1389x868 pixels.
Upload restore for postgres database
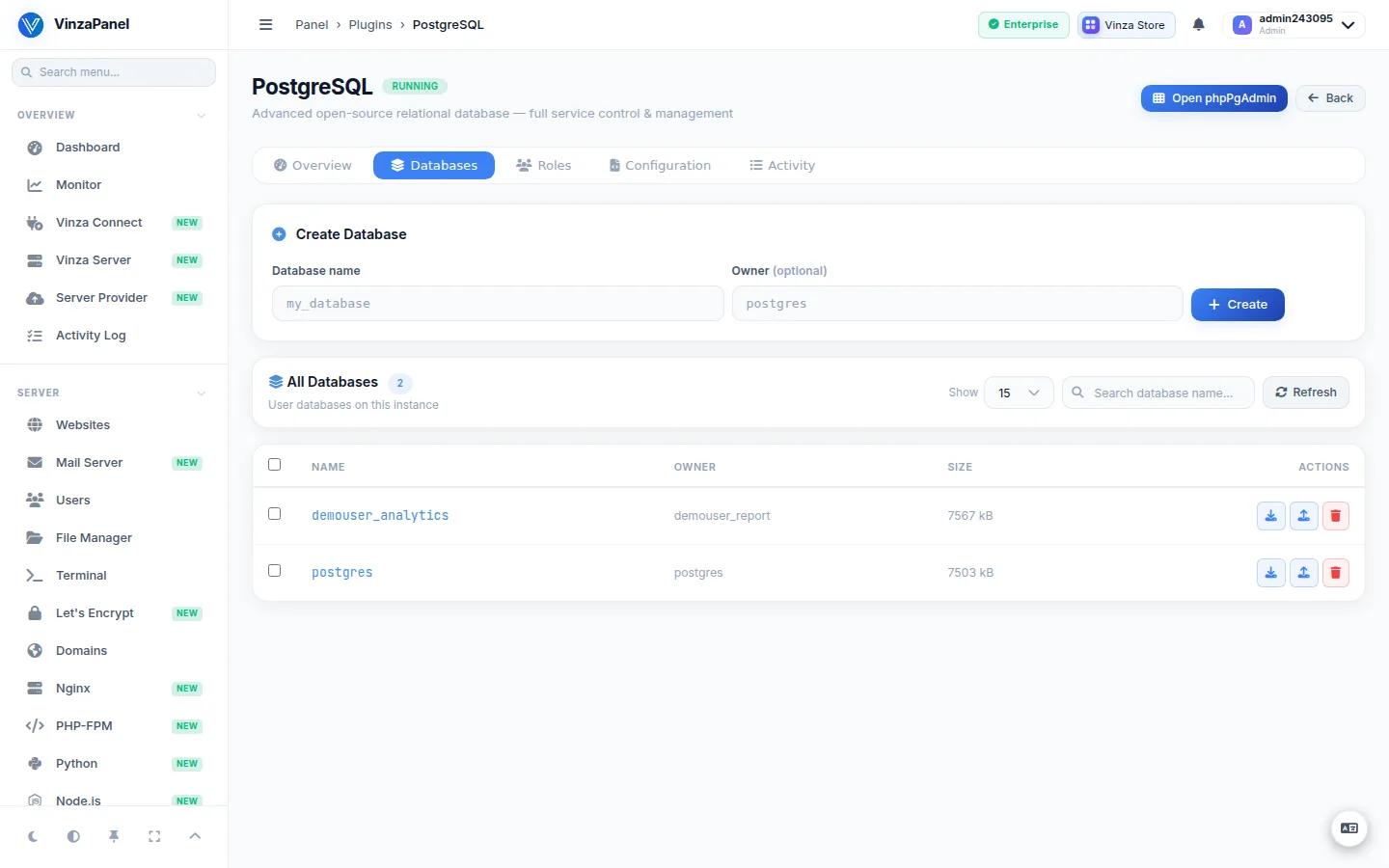pos(1304,573)
